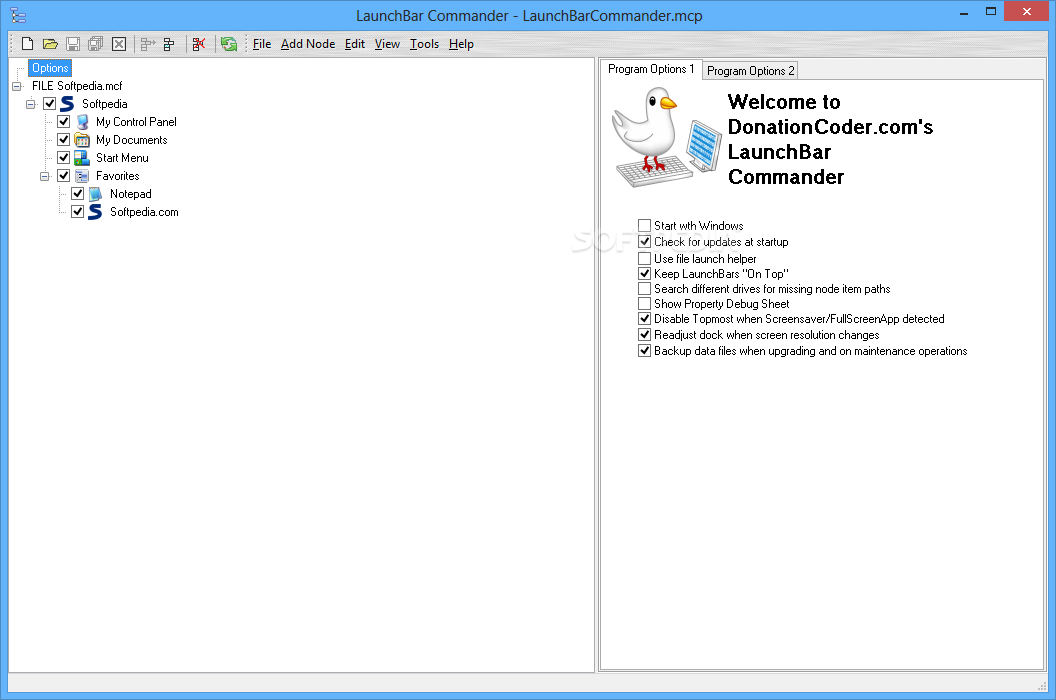Screen dimensions: 1056x700
Task: Open the Help menu
Action: click(x=461, y=44)
